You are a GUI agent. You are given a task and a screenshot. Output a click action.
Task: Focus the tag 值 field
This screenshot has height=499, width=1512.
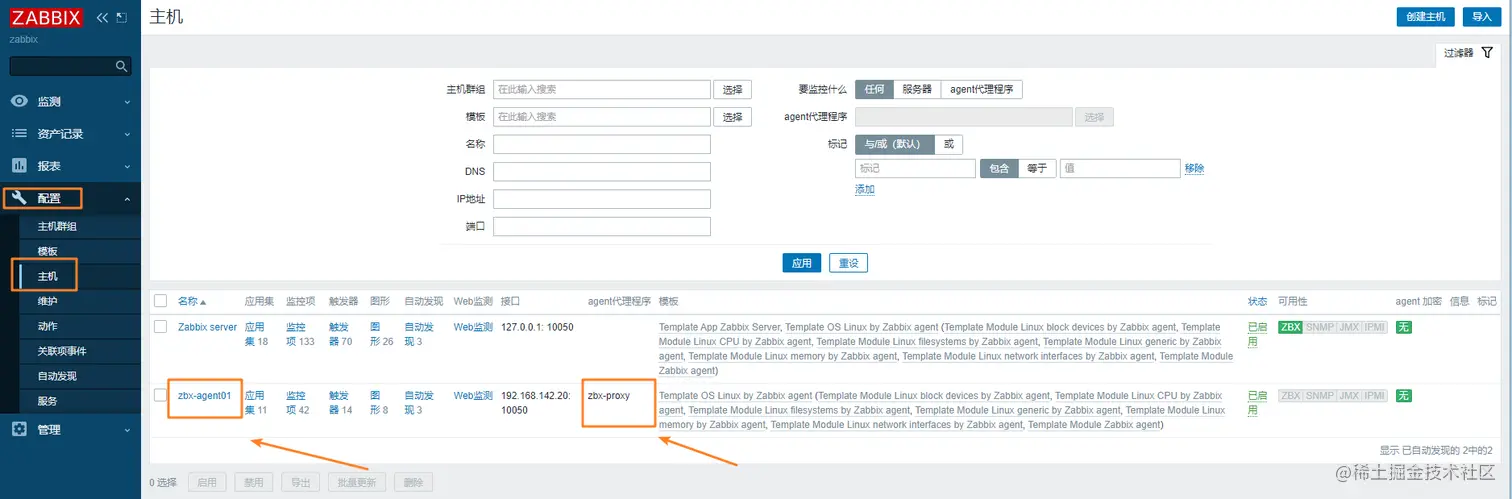(x=1120, y=168)
